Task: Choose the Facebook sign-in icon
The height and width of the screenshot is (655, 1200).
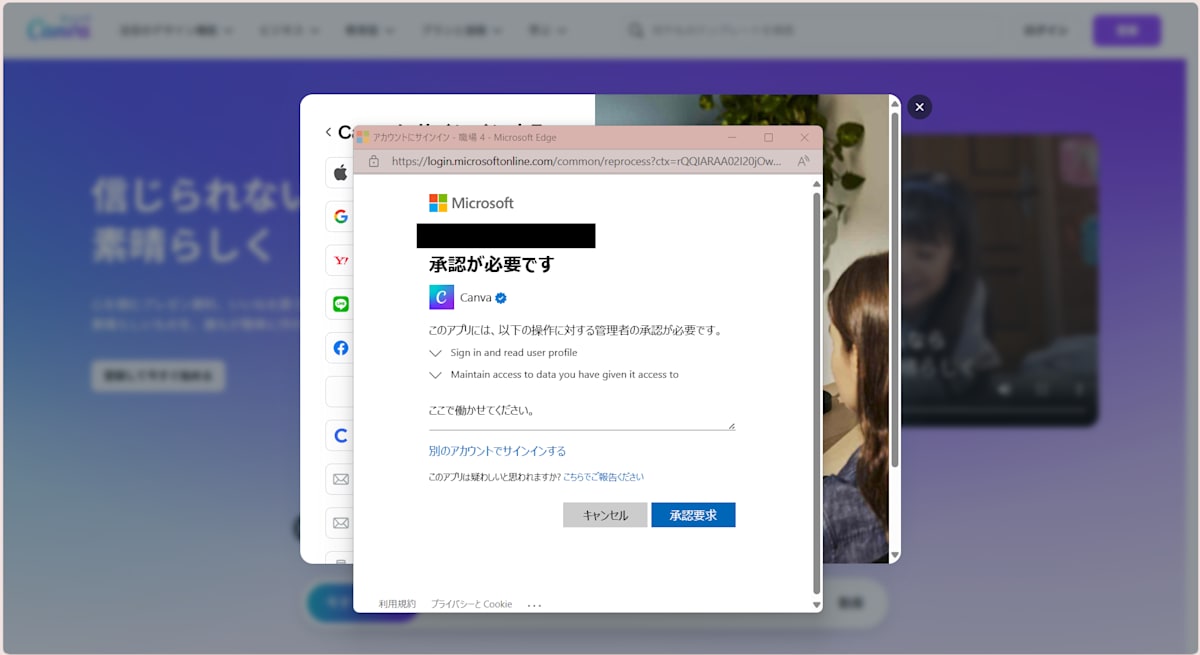Action: (340, 348)
